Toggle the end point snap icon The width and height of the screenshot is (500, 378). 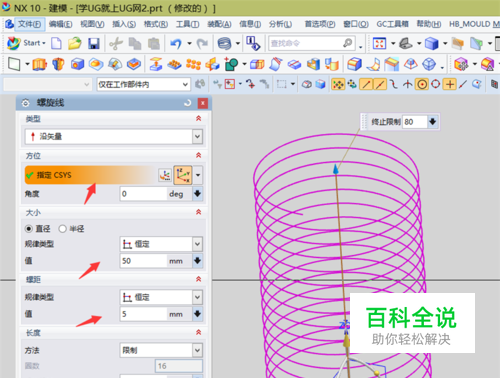point(366,84)
